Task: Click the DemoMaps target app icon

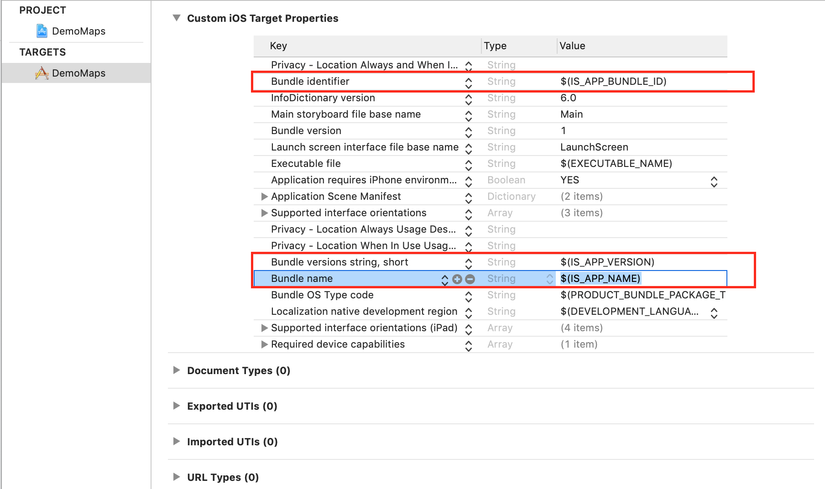Action: [42, 73]
